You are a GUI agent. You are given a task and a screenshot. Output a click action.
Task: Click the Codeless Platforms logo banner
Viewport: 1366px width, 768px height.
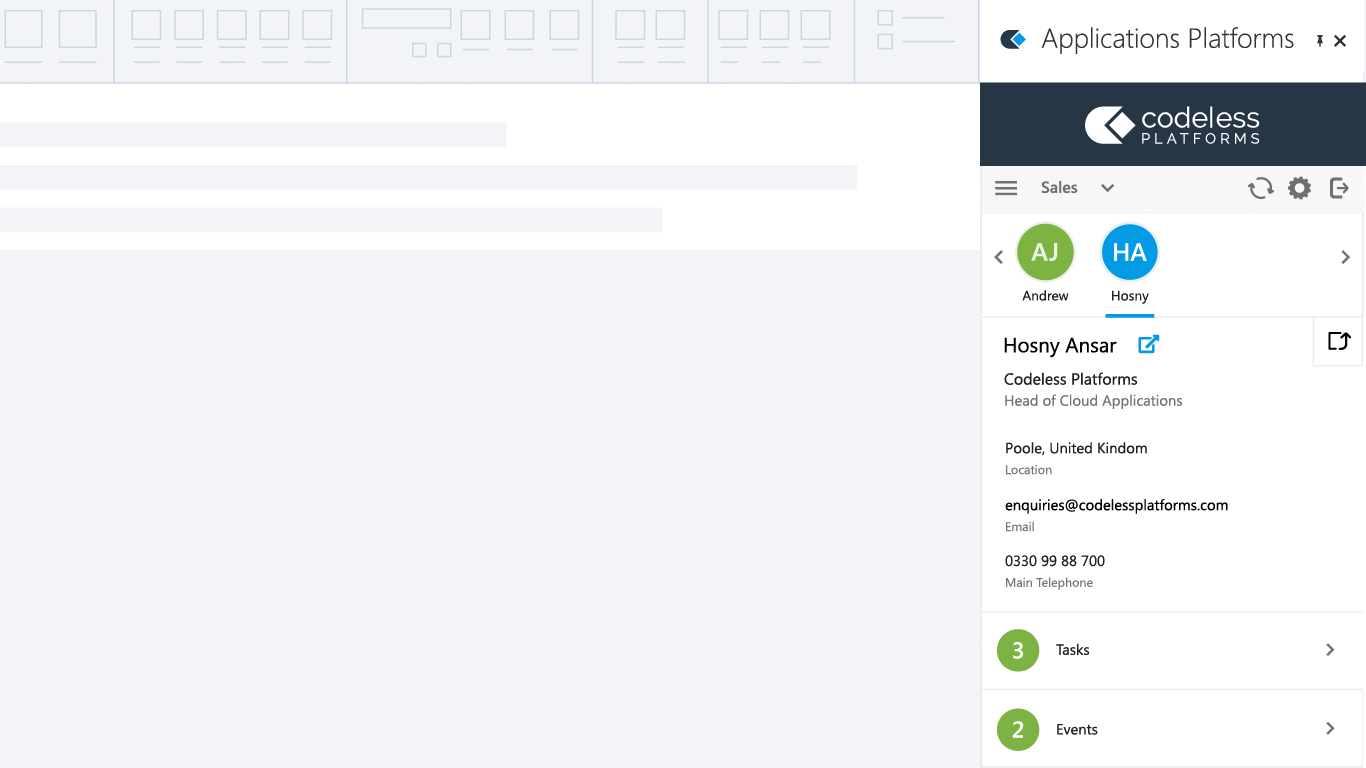point(1173,125)
